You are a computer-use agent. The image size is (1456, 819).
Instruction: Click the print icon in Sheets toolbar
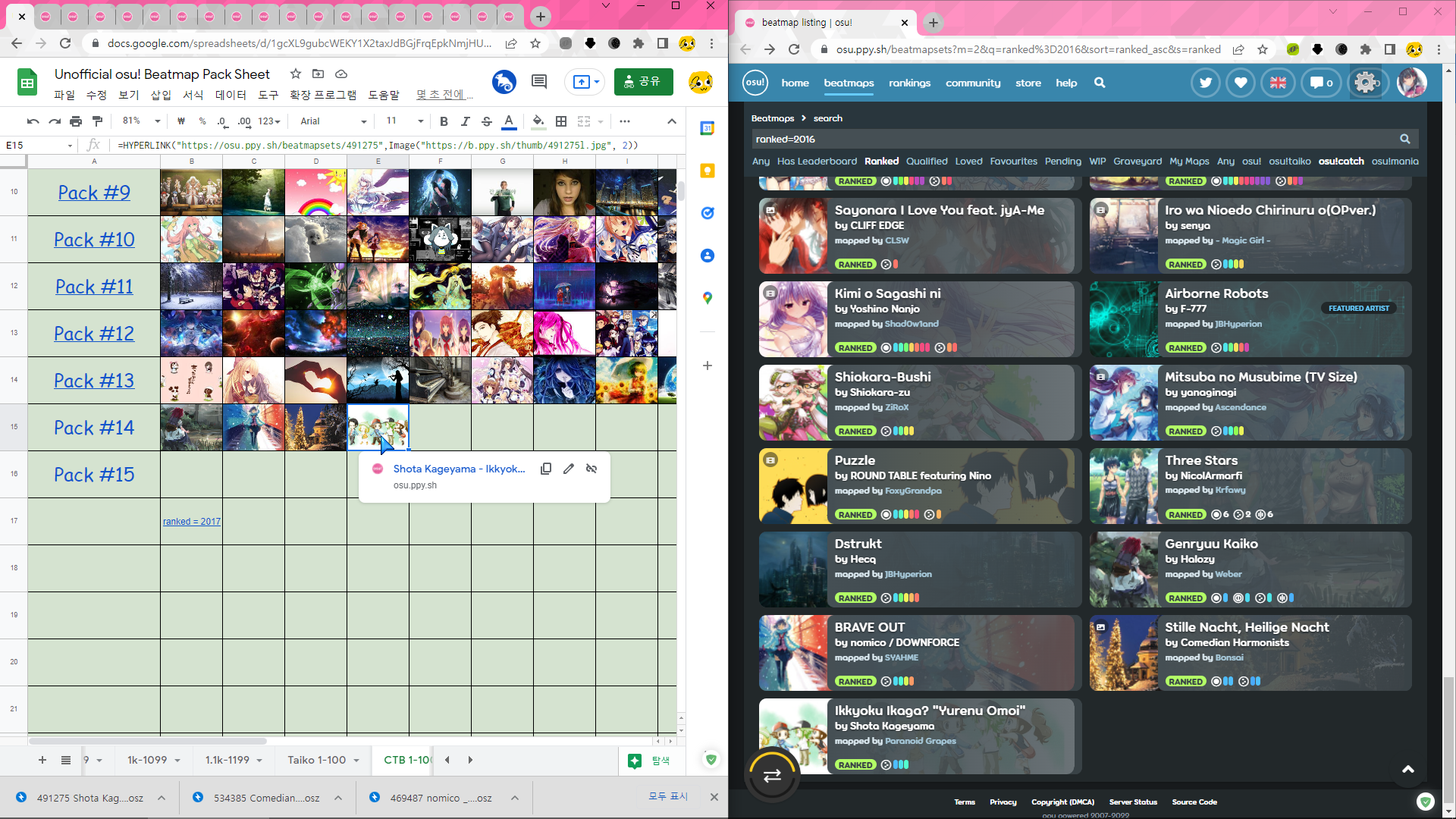click(76, 121)
